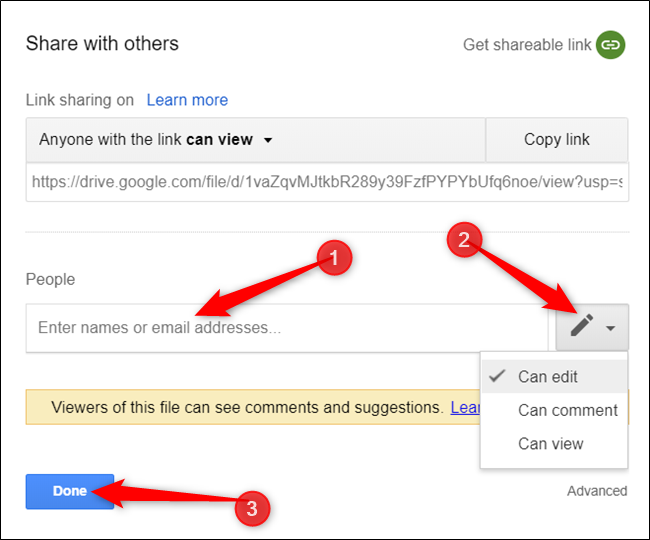Image resolution: width=650 pixels, height=540 pixels.
Task: Click the drive.google.com share URL field
Action: [327, 182]
